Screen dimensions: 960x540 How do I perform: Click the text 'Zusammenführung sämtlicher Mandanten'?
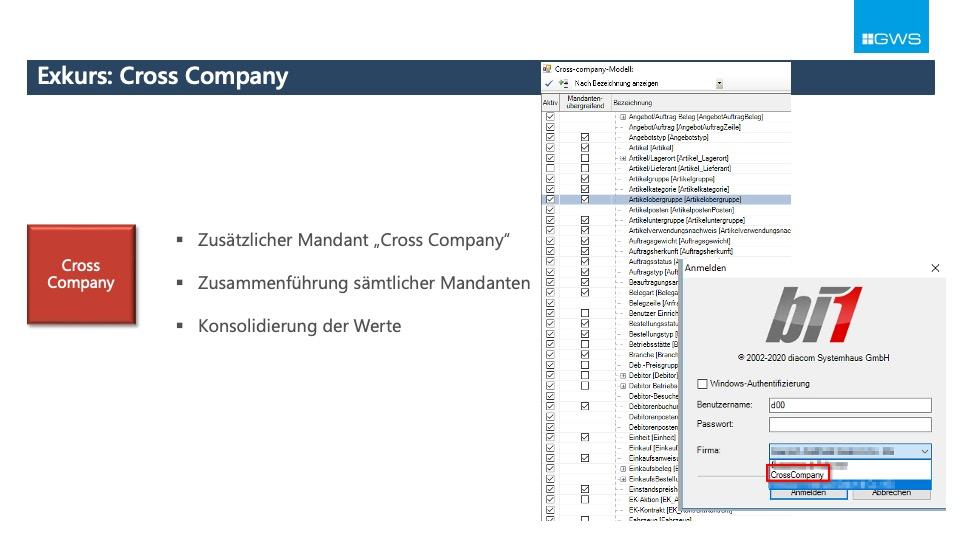tap(364, 283)
